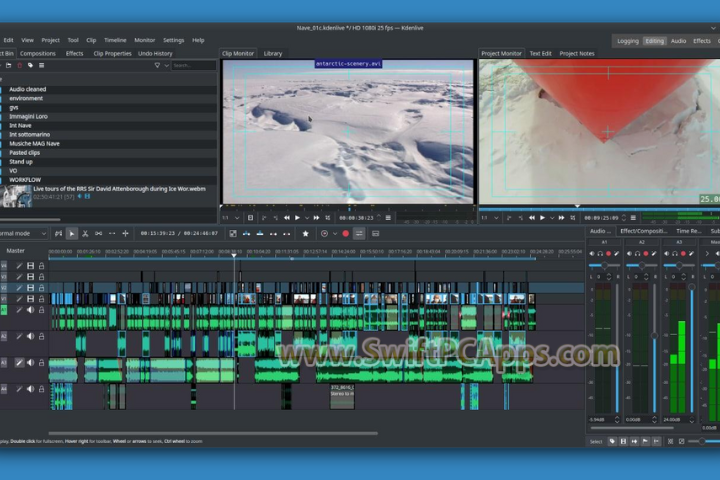
Task: Hide video on track V1
Action: (30, 299)
